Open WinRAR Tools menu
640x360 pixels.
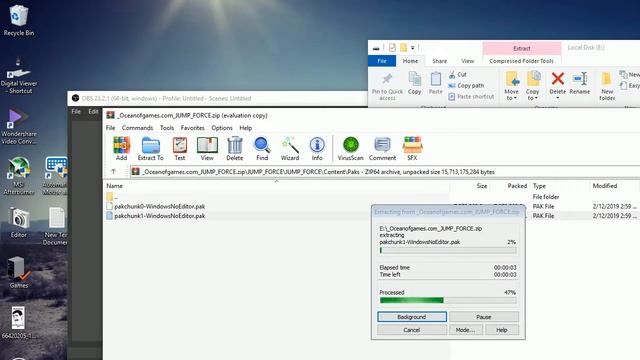click(x=167, y=128)
